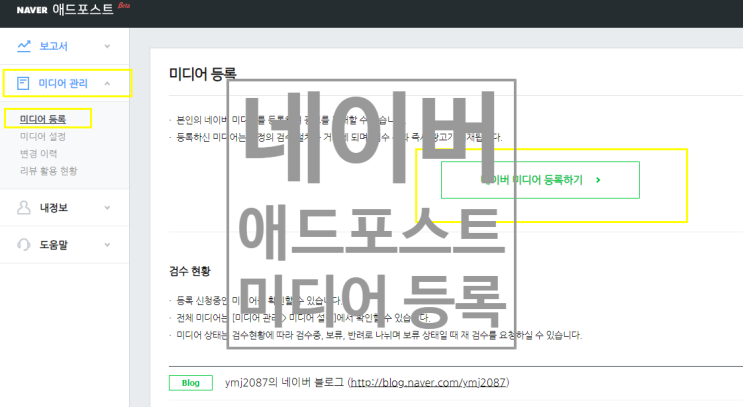Open the 미디어 관리 sidebar menu
Image resolution: width=743 pixels, height=407 pixels.
(64, 83)
